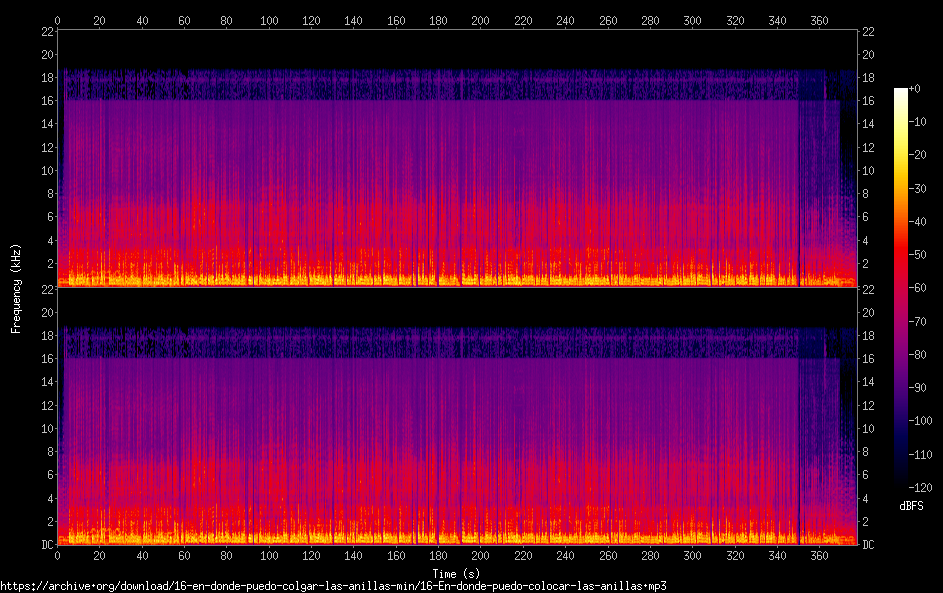This screenshot has width=943, height=593.
Task: Click the '-70' value on the color scale
Action: tap(918, 322)
